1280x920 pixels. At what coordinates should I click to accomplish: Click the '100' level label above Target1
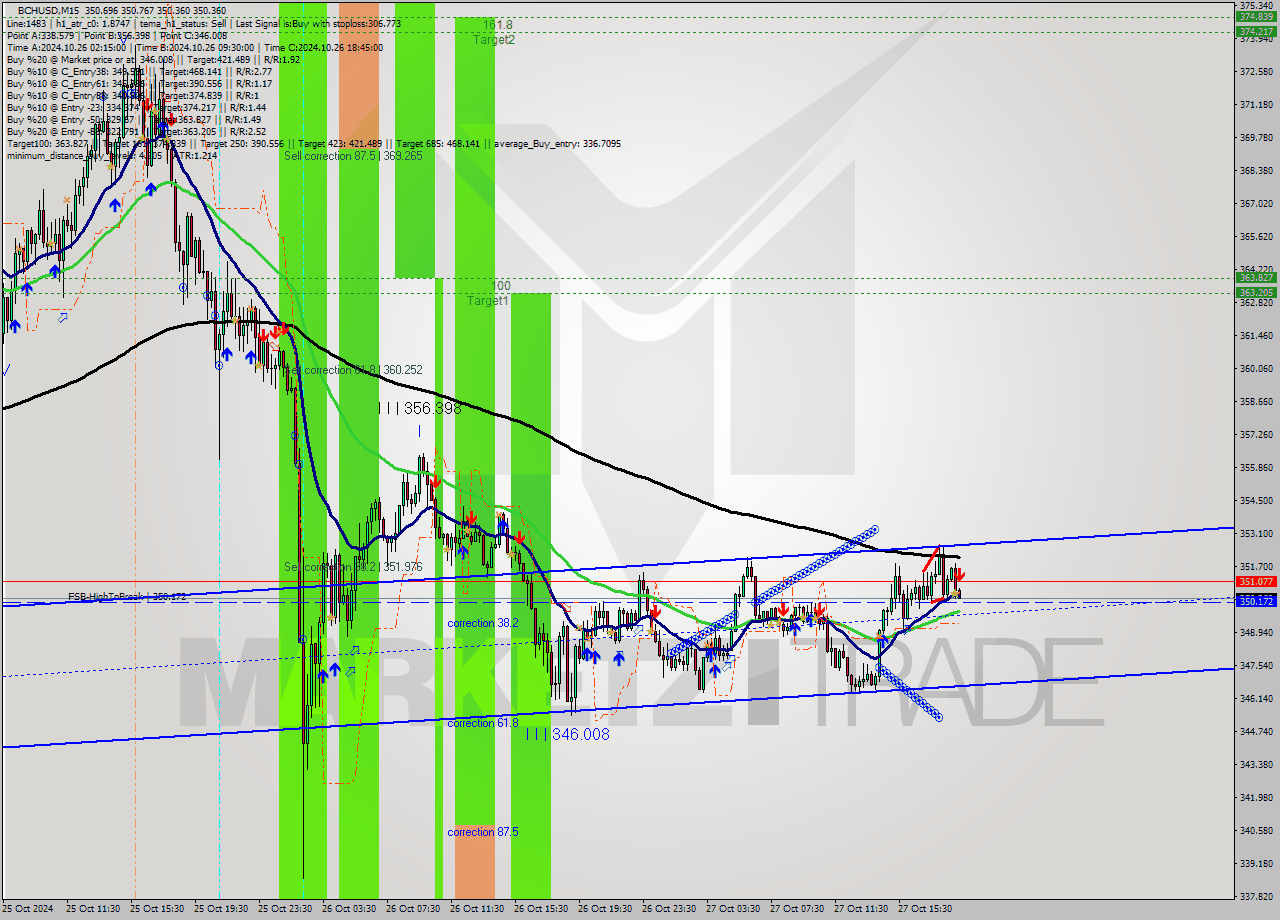click(x=501, y=286)
